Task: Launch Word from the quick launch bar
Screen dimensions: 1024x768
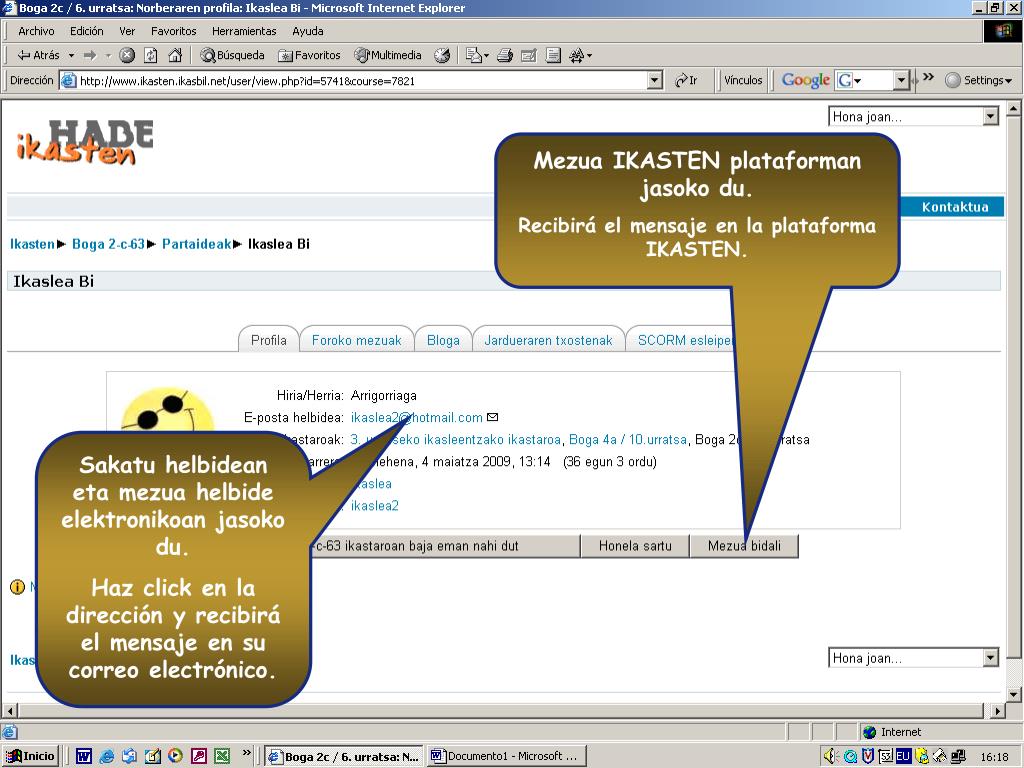Action: coord(84,756)
